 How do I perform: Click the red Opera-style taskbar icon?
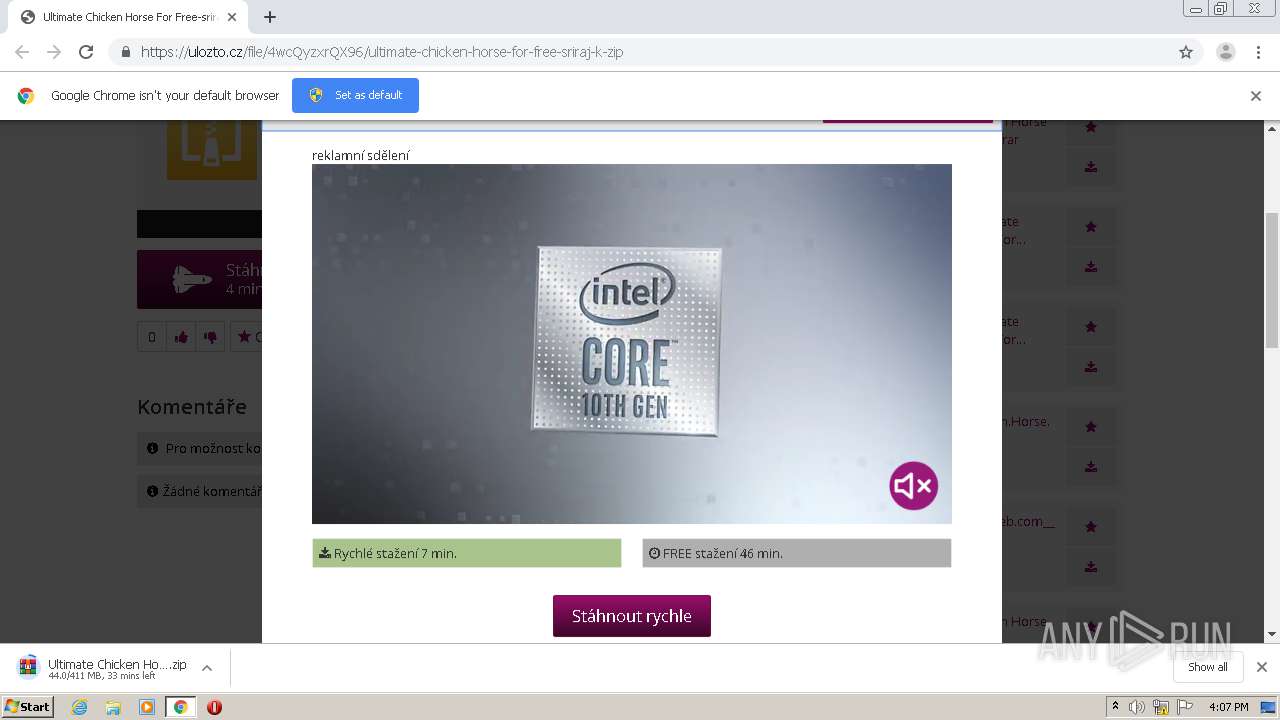tap(214, 707)
